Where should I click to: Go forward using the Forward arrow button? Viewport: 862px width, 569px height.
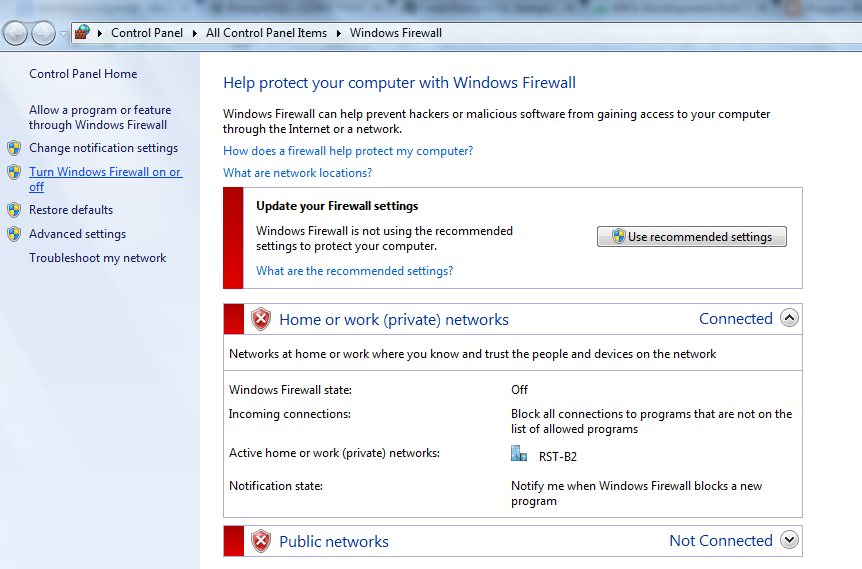click(x=43, y=34)
